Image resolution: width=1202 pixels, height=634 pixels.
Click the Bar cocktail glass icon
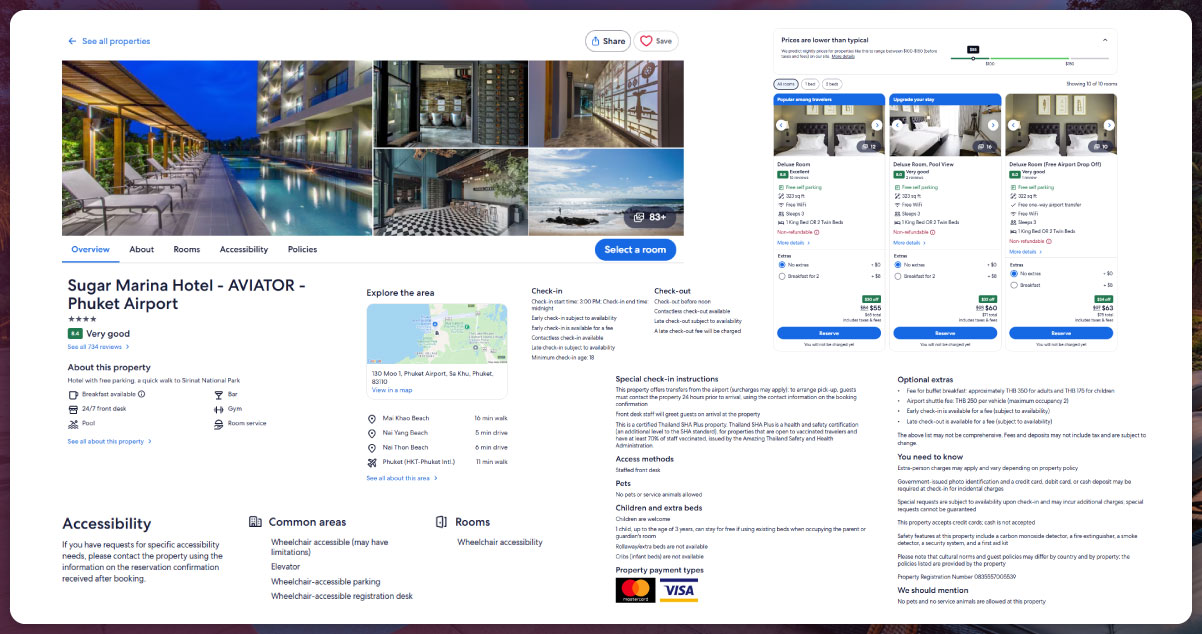coord(218,394)
